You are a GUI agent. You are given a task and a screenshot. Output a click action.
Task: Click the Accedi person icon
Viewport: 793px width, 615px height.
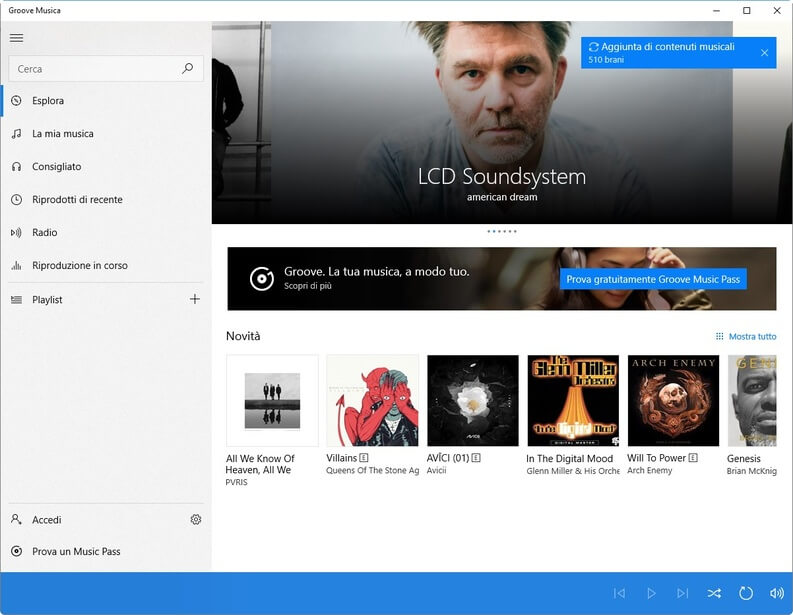[17, 519]
